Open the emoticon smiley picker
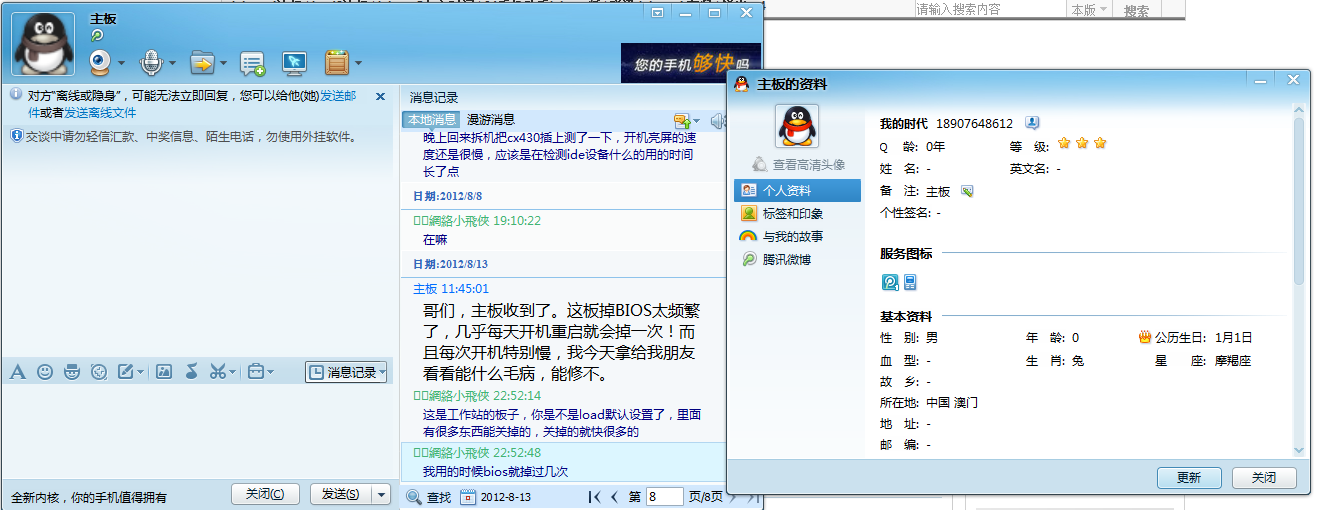 coord(45,372)
